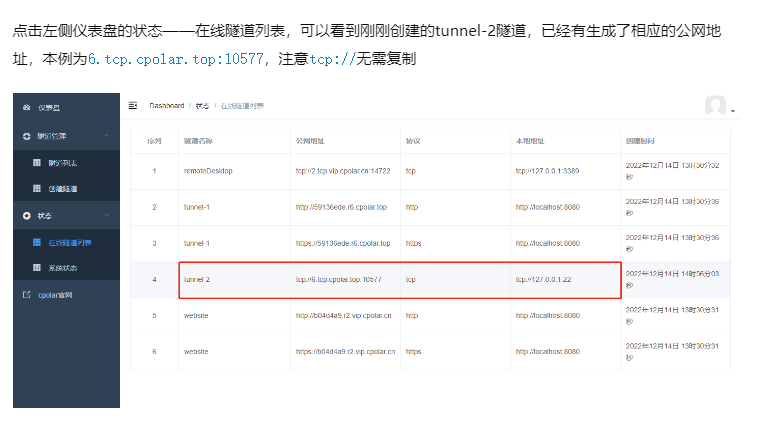Click the grid icon beside 创建隧道

coord(37,188)
